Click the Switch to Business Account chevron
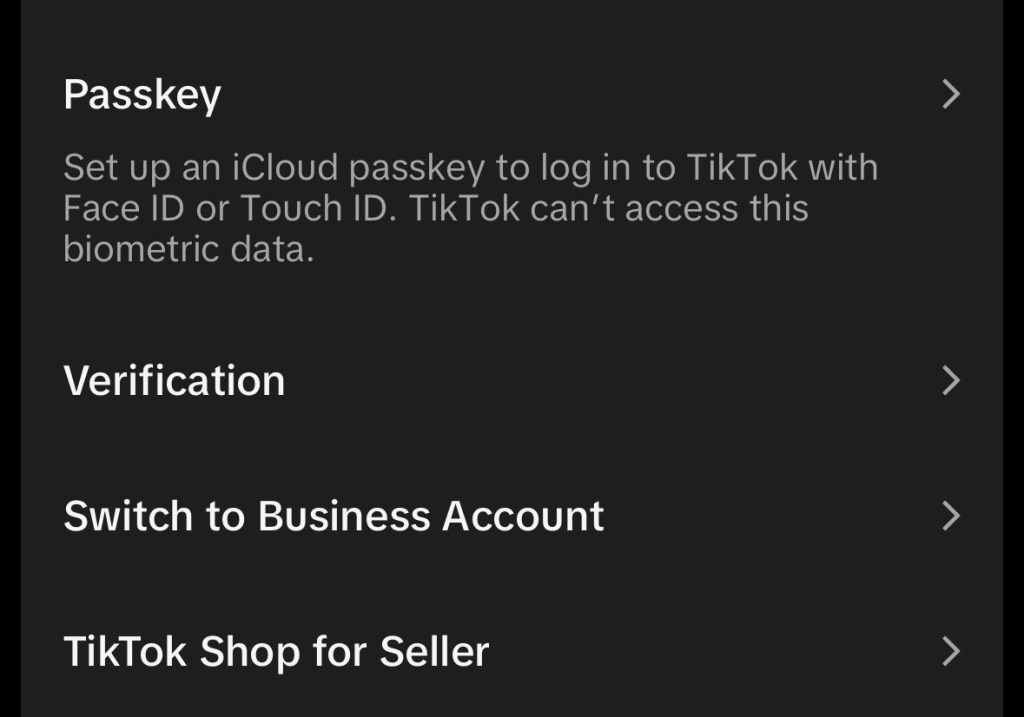 (x=951, y=516)
